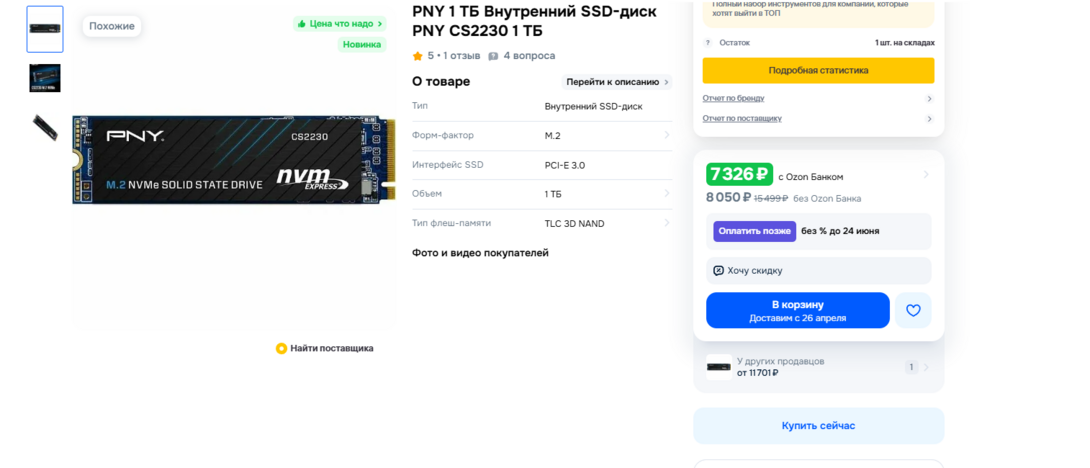
Task: Open 'Отчет по поставщику' report link
Action: point(742,118)
